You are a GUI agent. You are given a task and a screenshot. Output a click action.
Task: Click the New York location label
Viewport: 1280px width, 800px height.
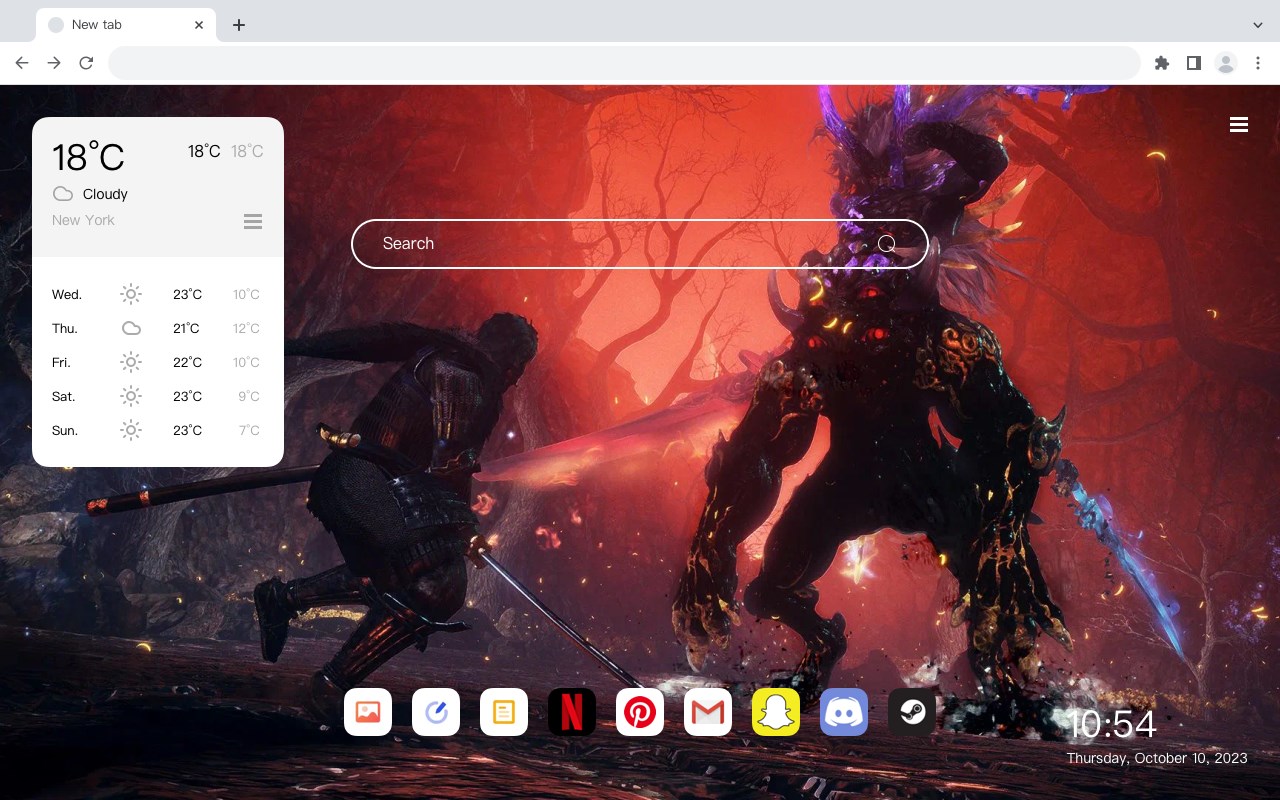pyautogui.click(x=83, y=220)
